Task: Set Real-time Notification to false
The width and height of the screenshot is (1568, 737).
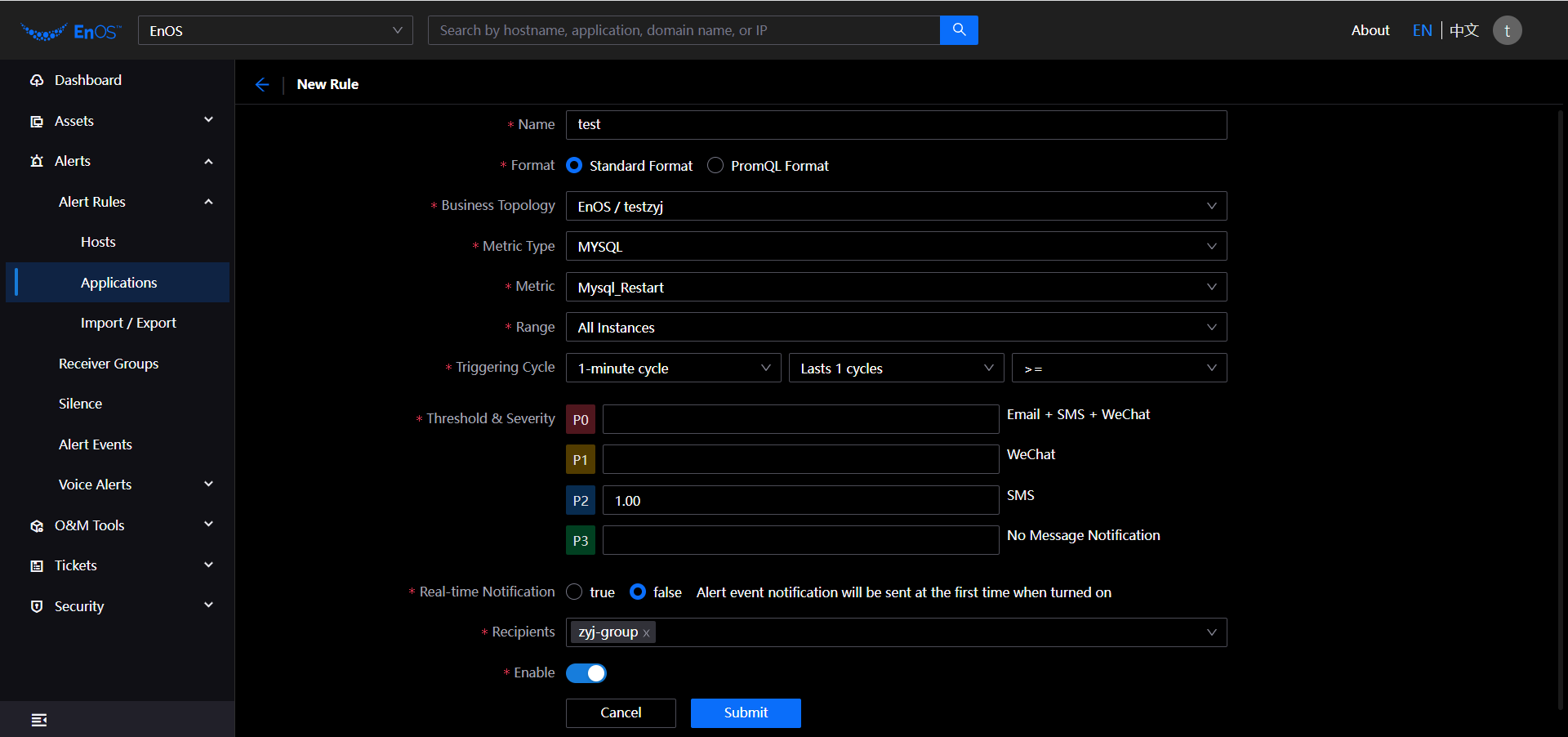Action: point(638,592)
